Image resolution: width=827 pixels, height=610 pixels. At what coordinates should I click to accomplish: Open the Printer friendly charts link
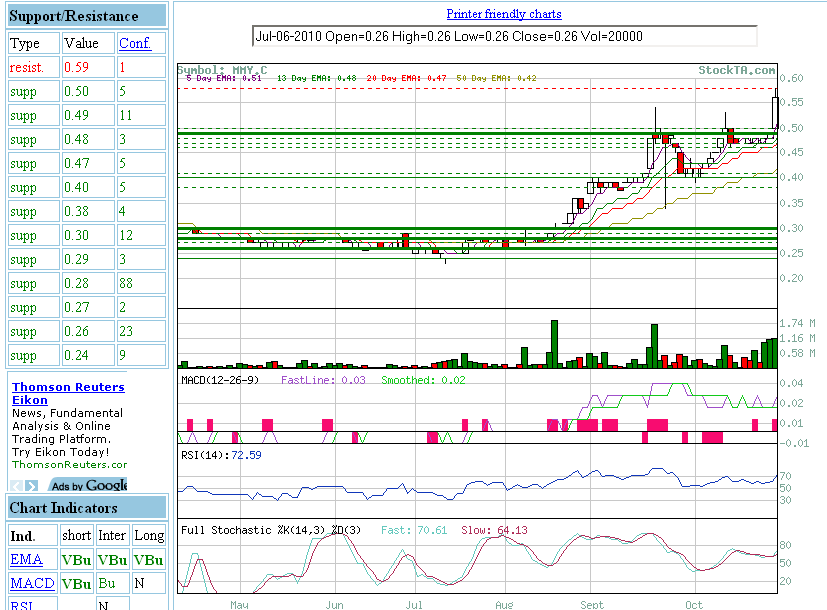pos(504,14)
